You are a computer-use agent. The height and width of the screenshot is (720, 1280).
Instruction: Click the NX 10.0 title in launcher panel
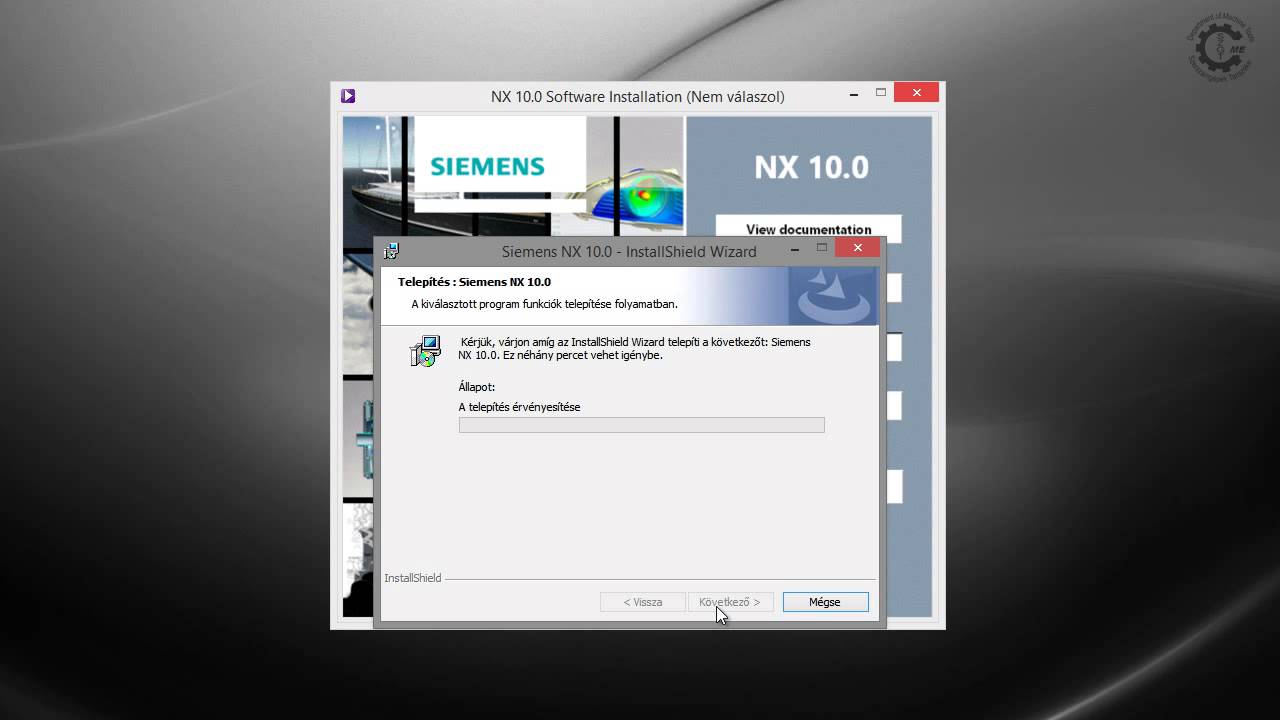pyautogui.click(x=811, y=167)
